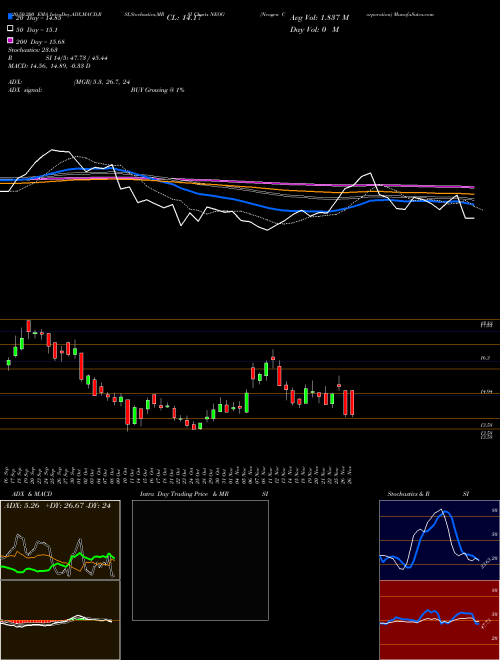Click the 'CL: 14.17' closing price text

coord(184,18)
